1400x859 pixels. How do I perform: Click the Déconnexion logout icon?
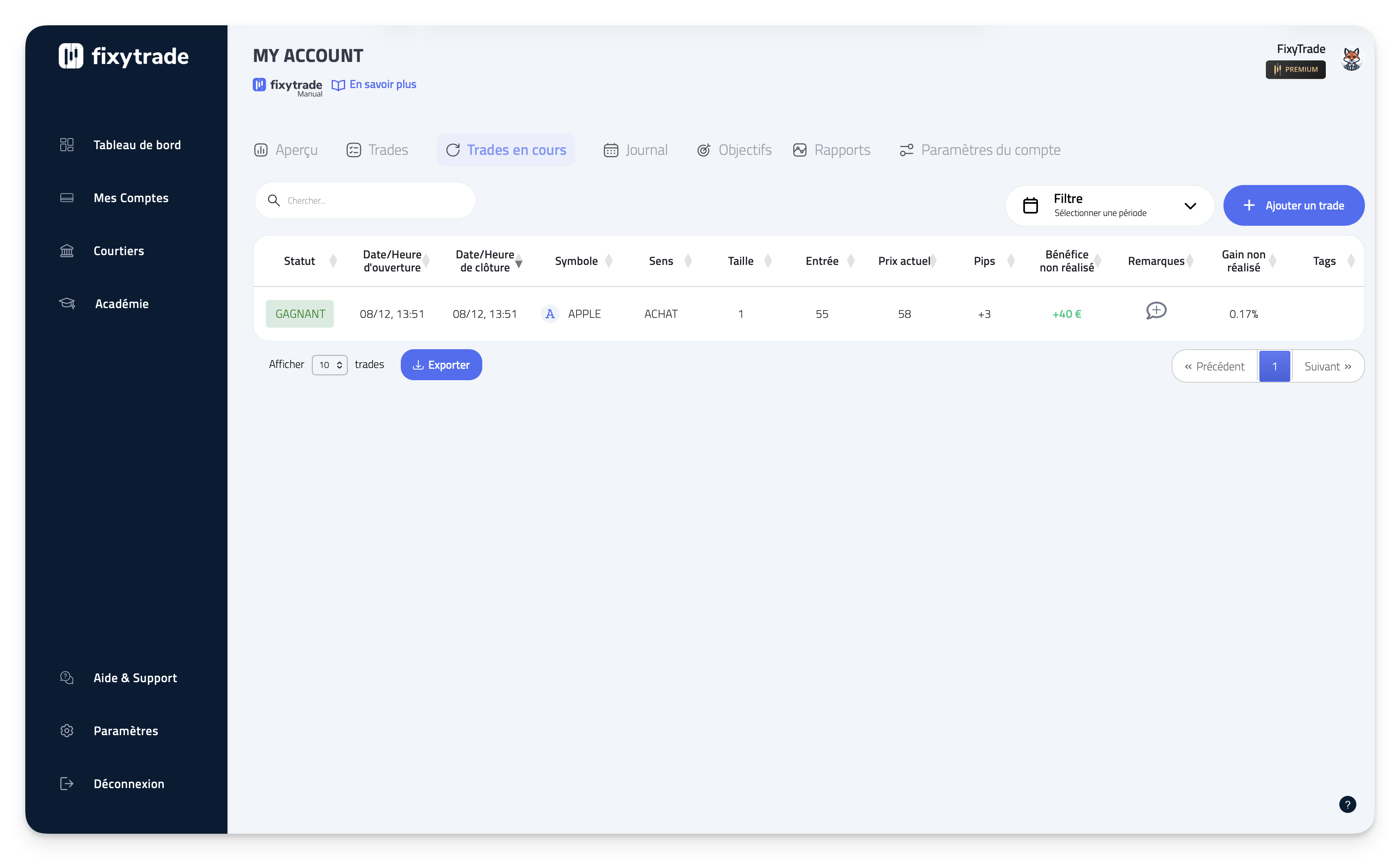tap(67, 784)
